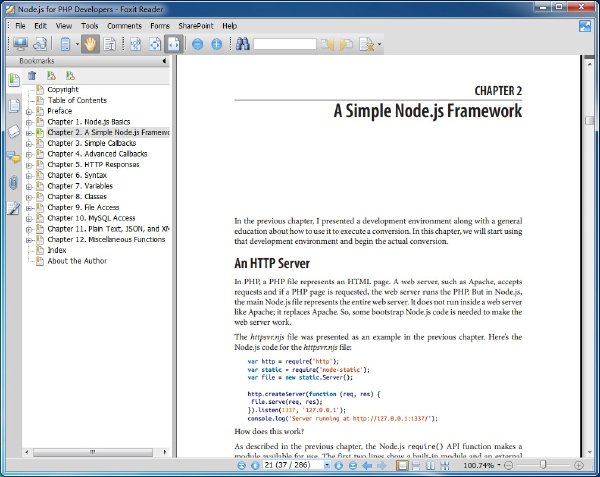This screenshot has width=600, height=477.
Task: Open the dropdown arrow beside page display icon
Action: click(77, 44)
